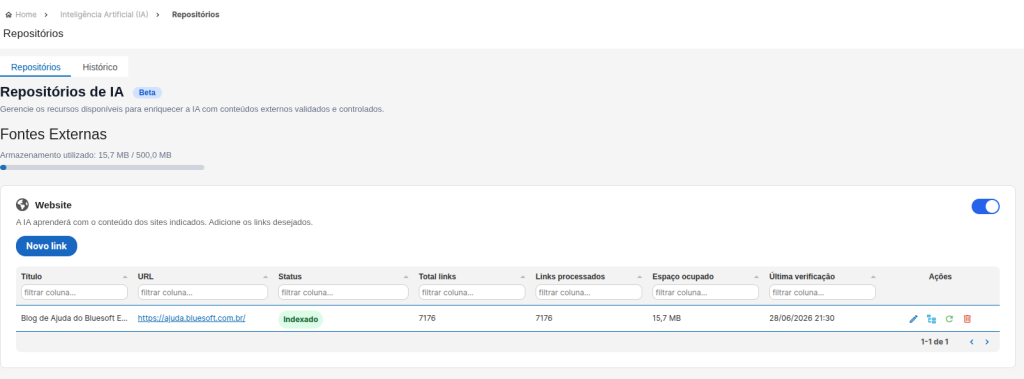Click the storage usage progress bar

(103, 167)
